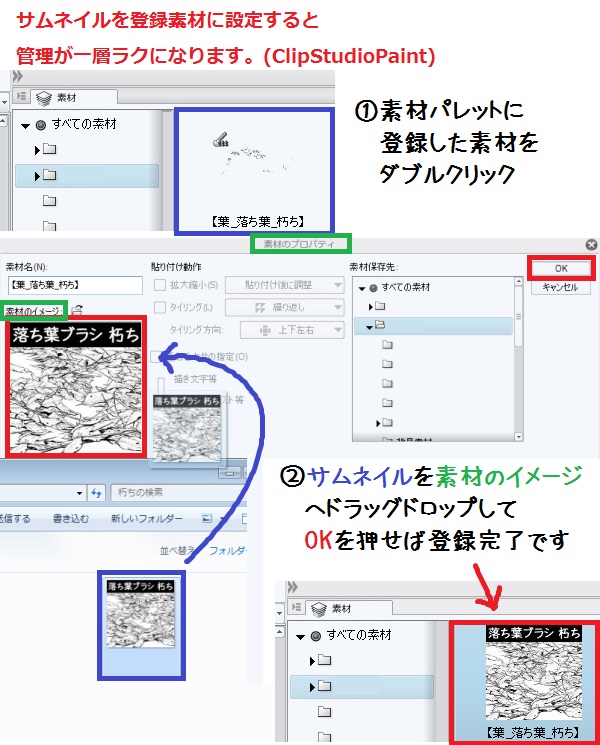The height and width of the screenshot is (745, 600).
Task: Open the 繰り返し tiling dropdown
Action: [x=284, y=307]
